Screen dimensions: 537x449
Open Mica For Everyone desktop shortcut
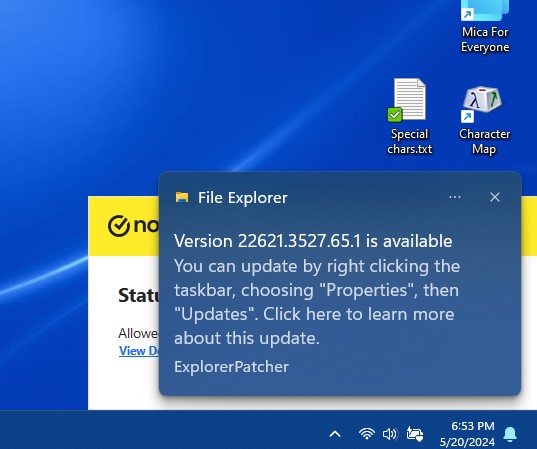485,26
